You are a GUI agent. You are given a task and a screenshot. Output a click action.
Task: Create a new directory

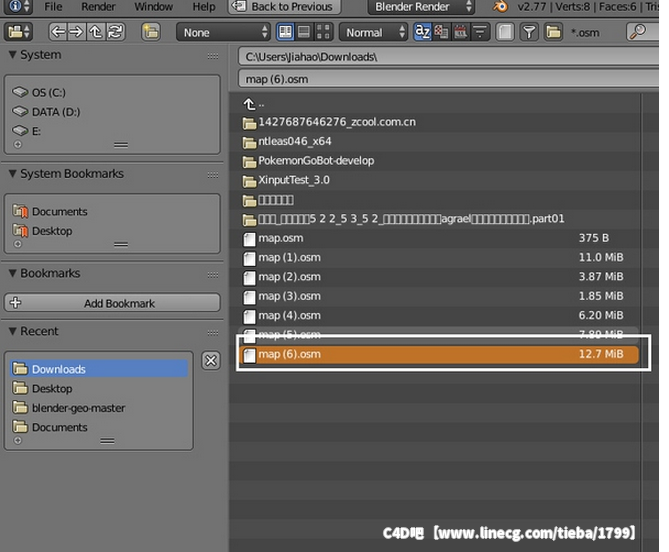point(151,32)
